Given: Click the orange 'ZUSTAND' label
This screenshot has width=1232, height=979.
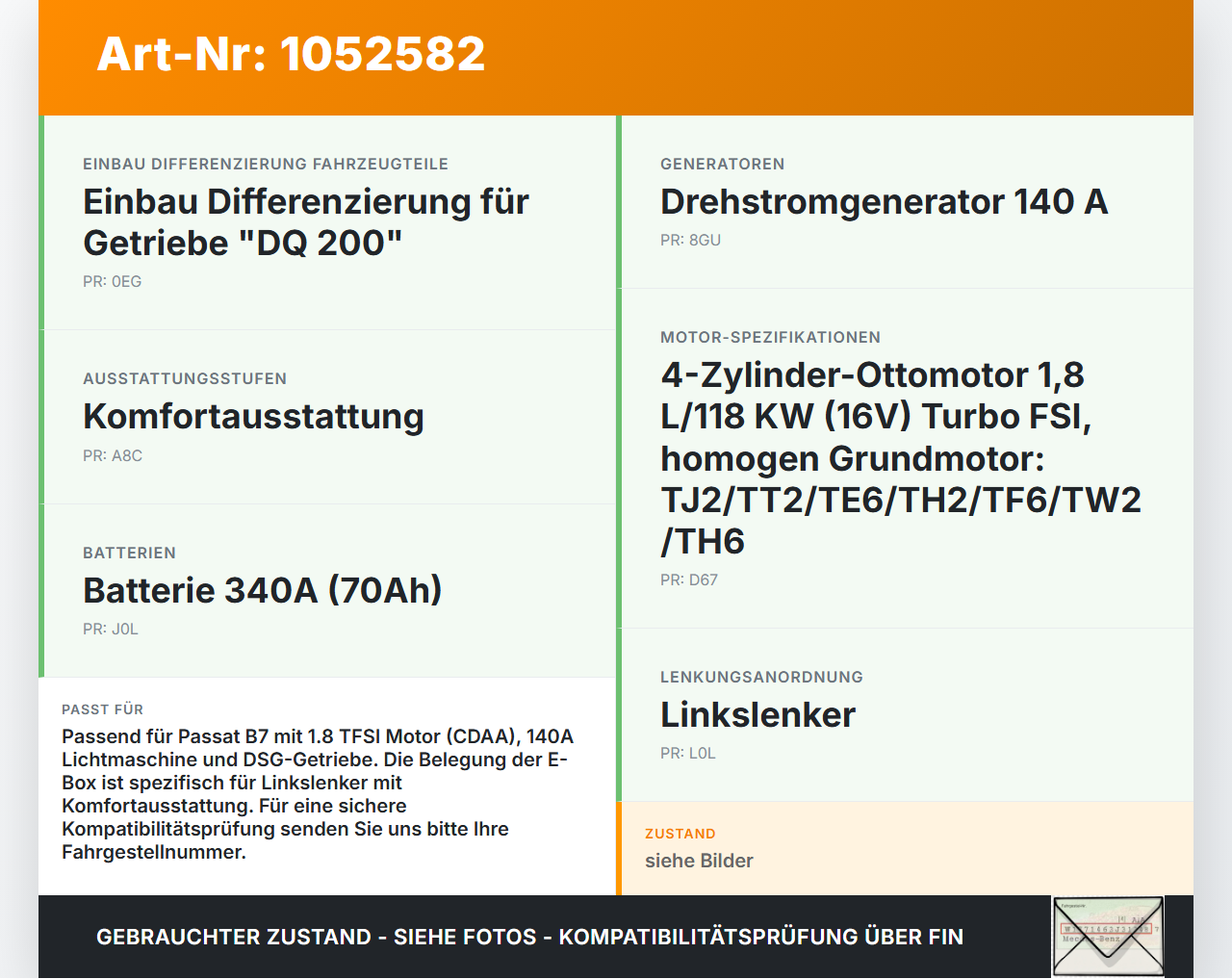Looking at the screenshot, I should click(680, 835).
